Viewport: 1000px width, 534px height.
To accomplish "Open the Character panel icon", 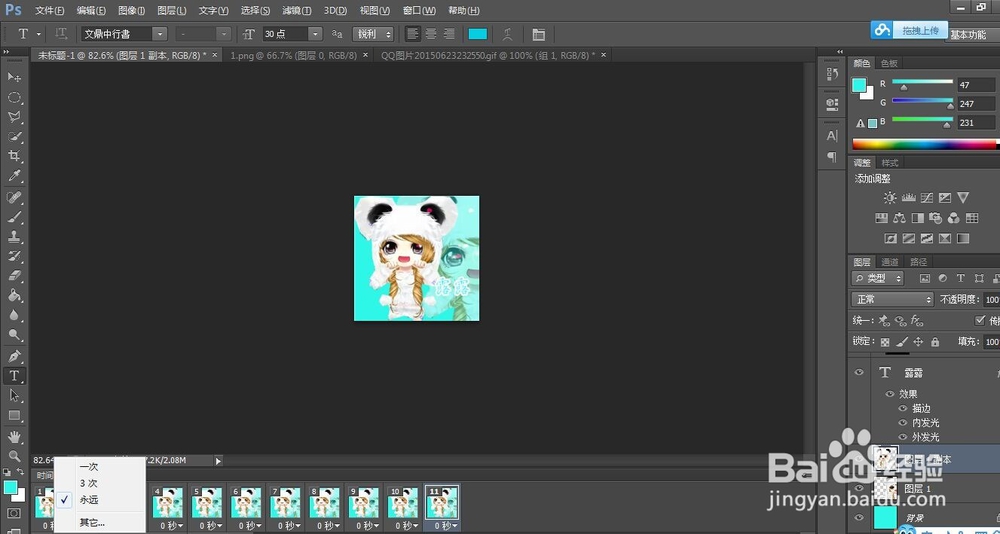I will pyautogui.click(x=832, y=136).
